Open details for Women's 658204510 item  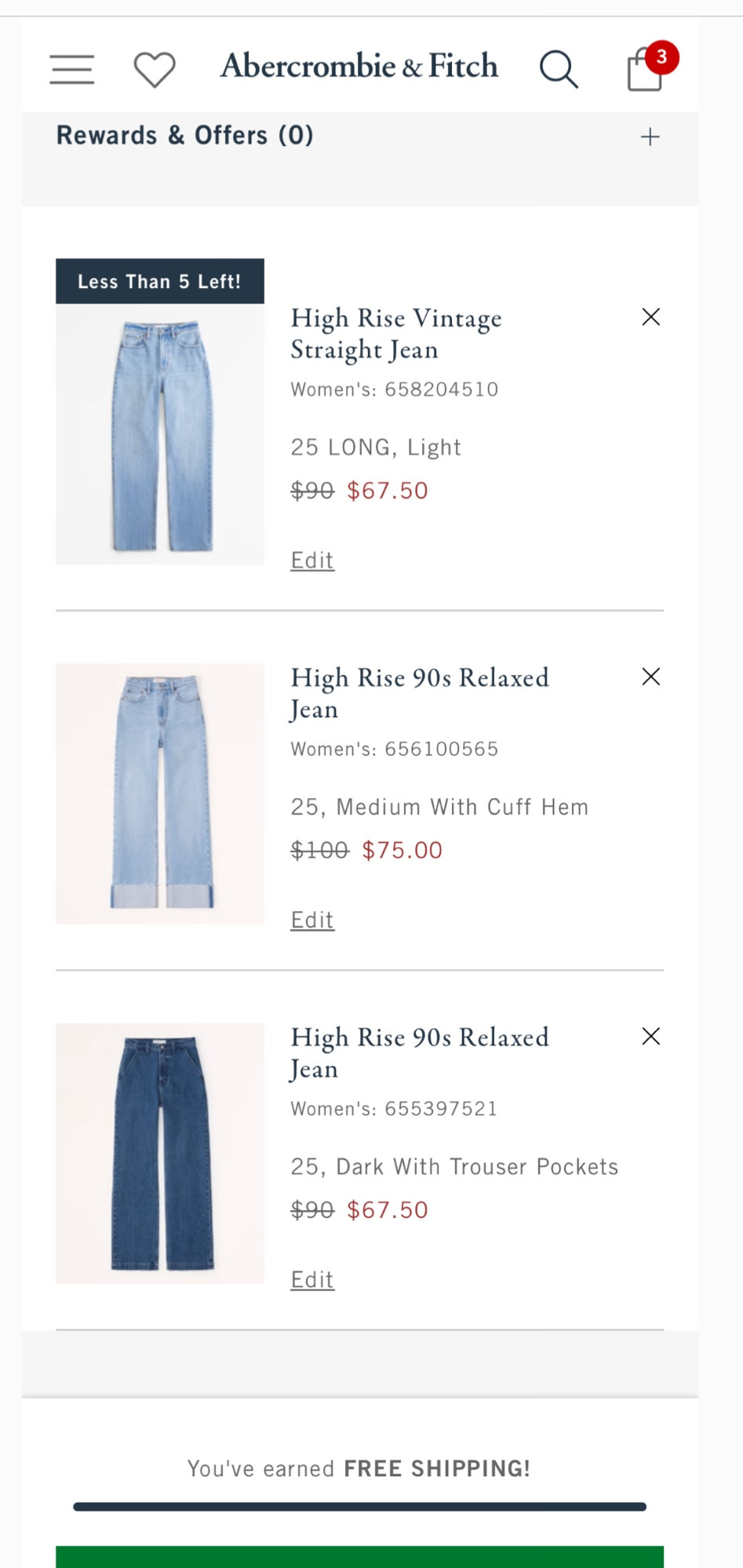(395, 334)
